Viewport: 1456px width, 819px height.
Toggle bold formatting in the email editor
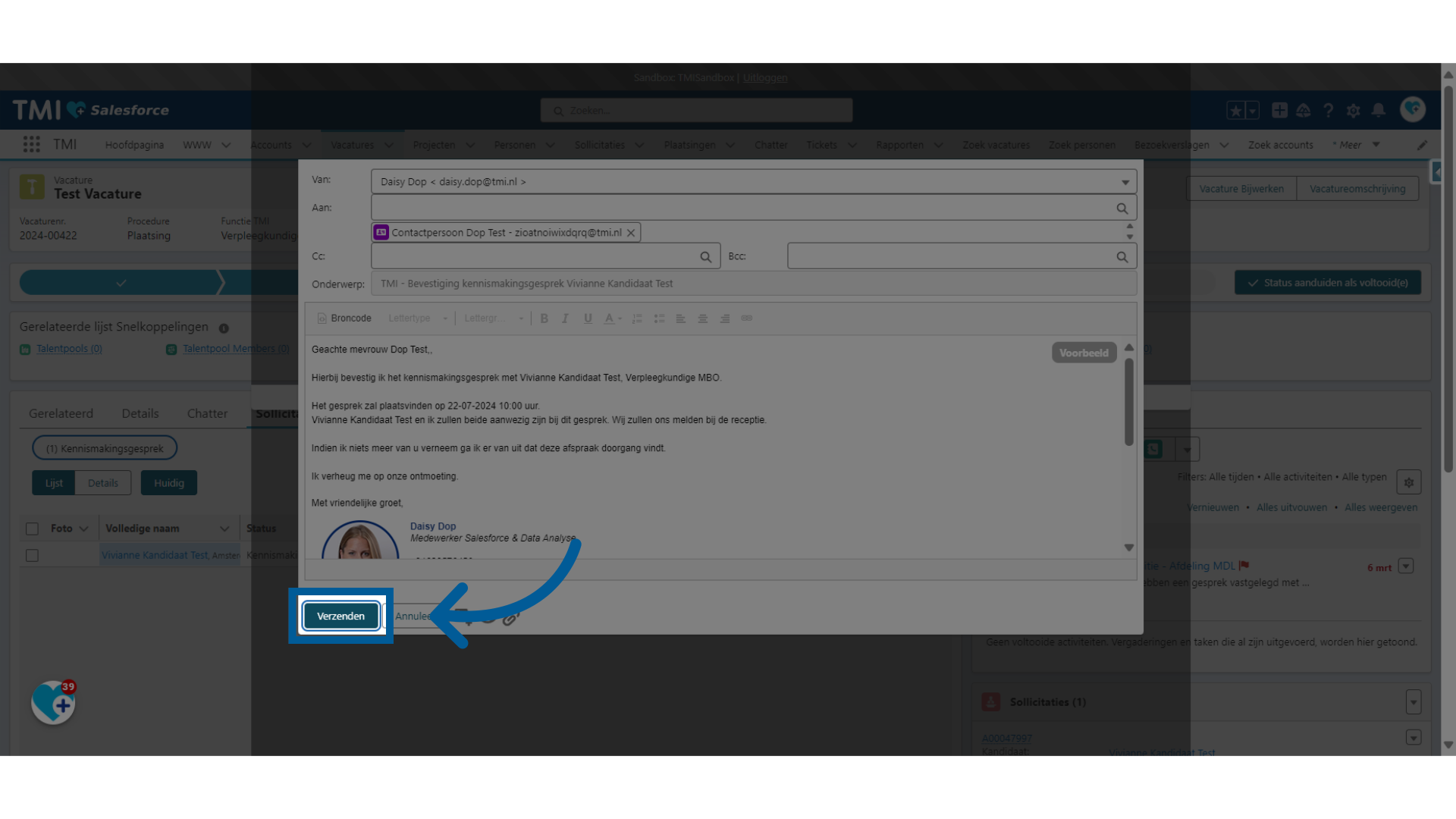pyautogui.click(x=544, y=318)
